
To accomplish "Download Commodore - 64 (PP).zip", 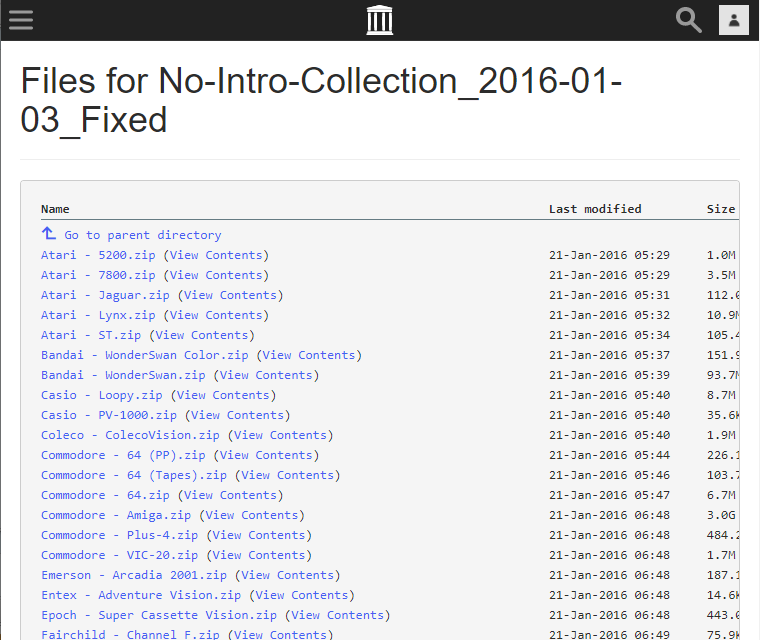I will pos(123,455).
